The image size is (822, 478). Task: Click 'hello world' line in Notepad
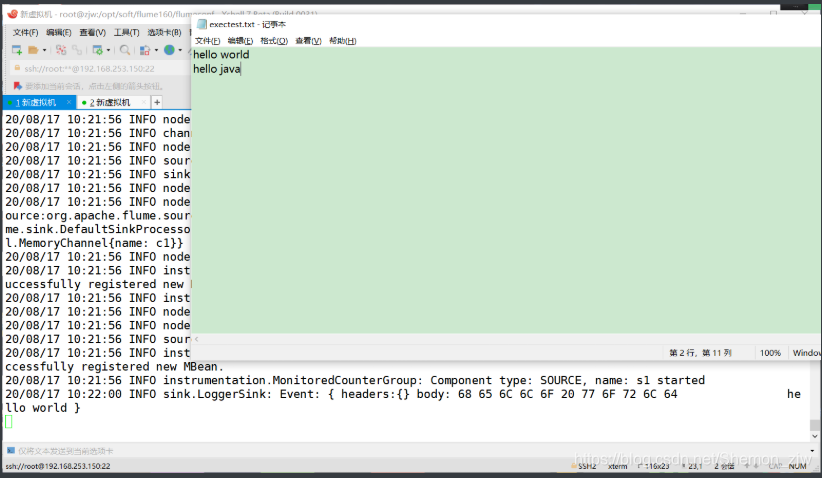[x=221, y=55]
